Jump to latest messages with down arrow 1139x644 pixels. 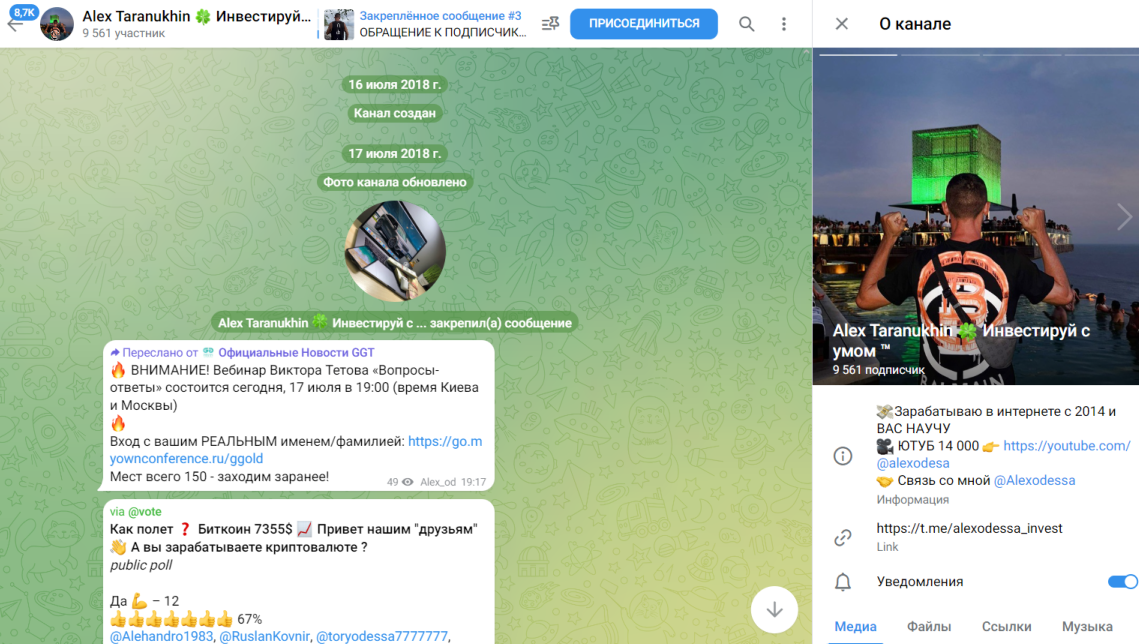coord(774,610)
